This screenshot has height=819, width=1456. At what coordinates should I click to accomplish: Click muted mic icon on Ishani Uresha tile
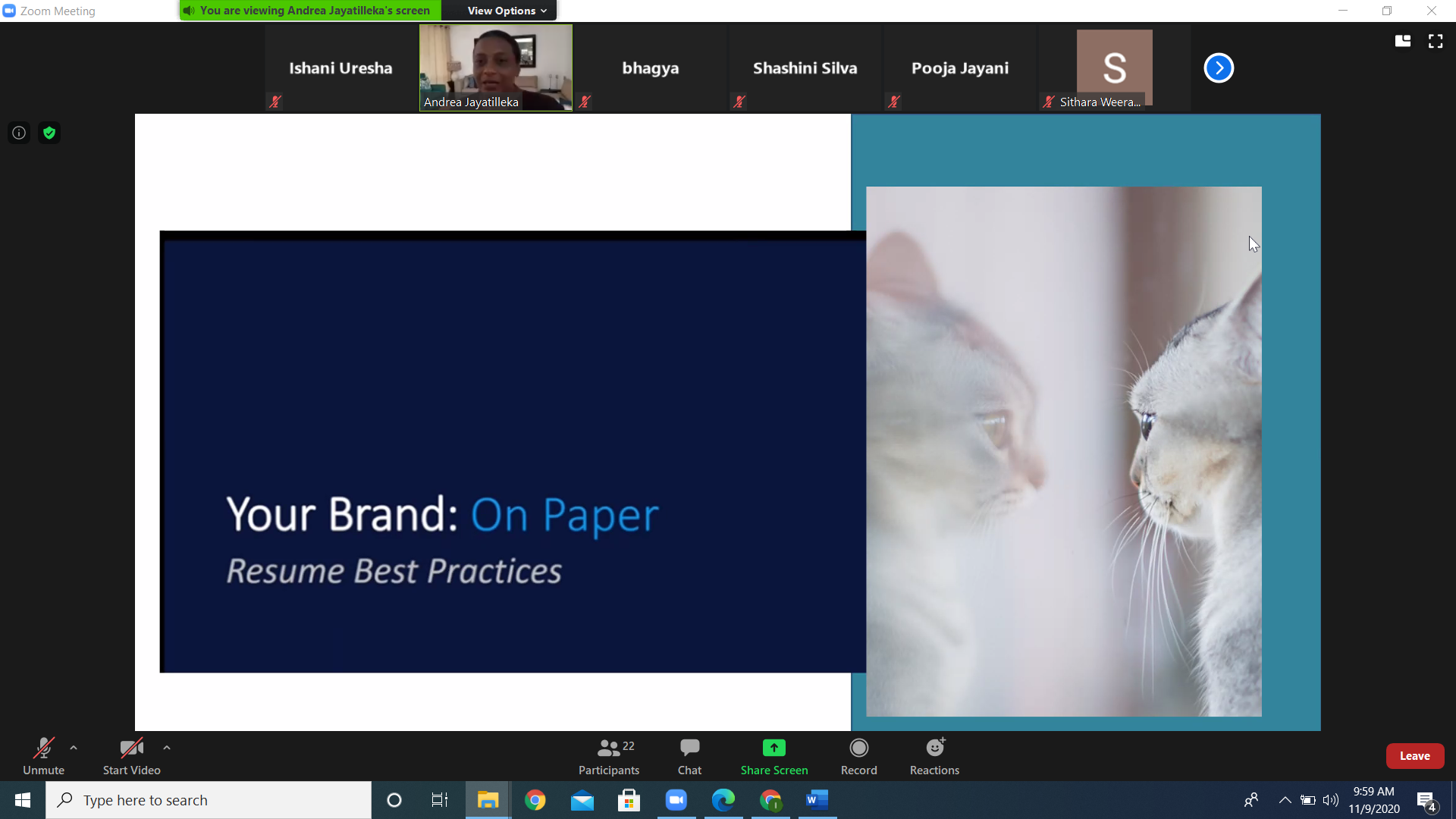(x=275, y=102)
